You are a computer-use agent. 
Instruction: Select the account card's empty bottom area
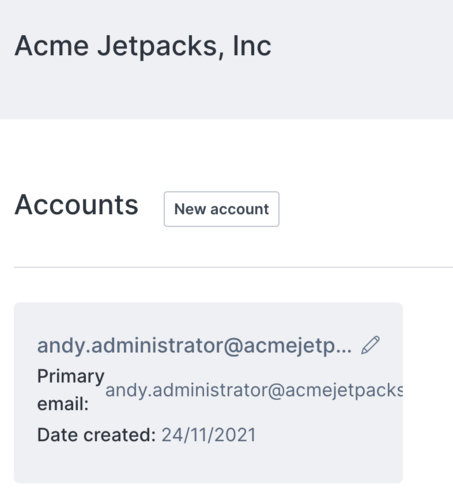click(208, 465)
